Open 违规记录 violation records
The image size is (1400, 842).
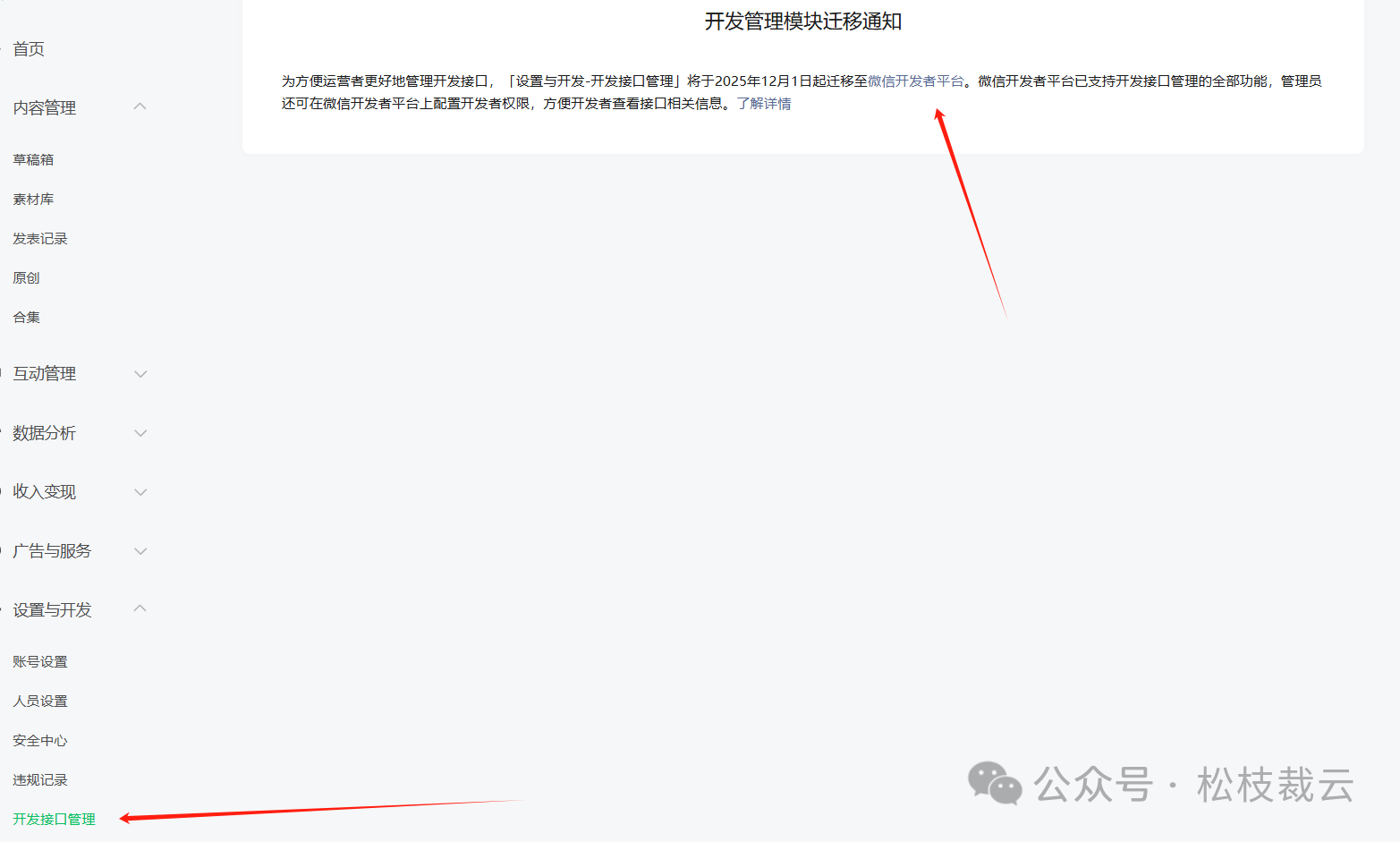click(x=40, y=779)
